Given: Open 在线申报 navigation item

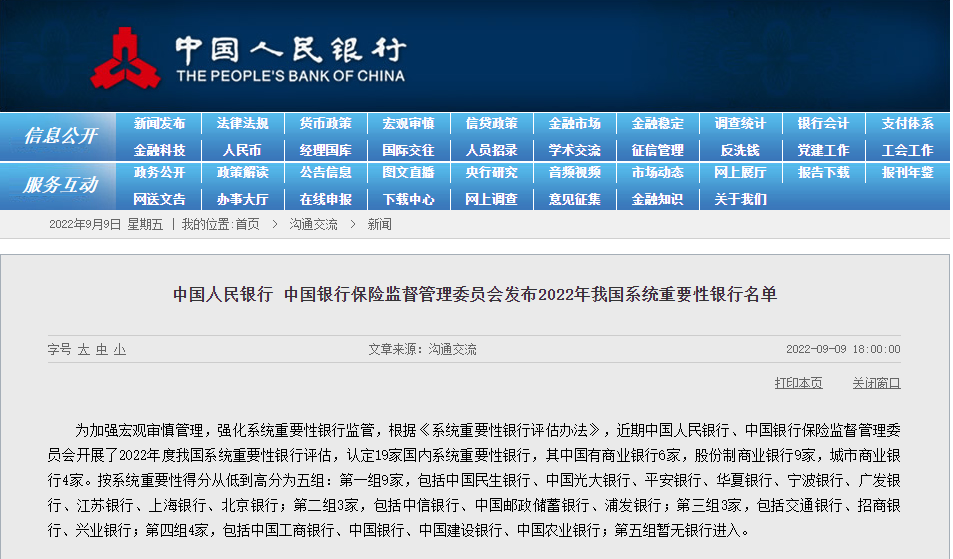Looking at the screenshot, I should [325, 199].
